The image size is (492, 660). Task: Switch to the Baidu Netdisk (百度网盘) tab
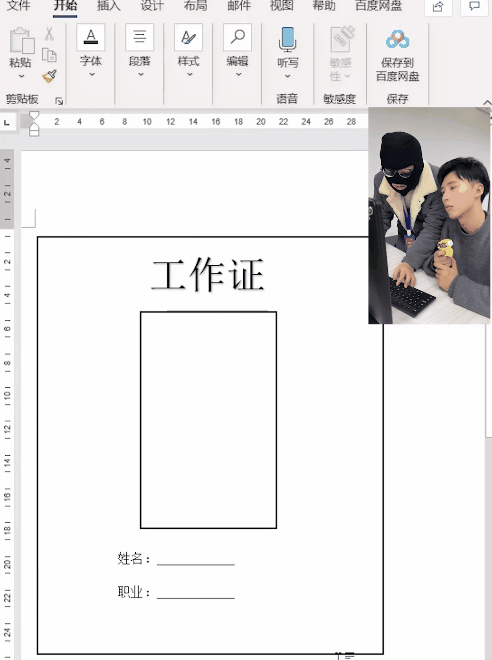379,6
